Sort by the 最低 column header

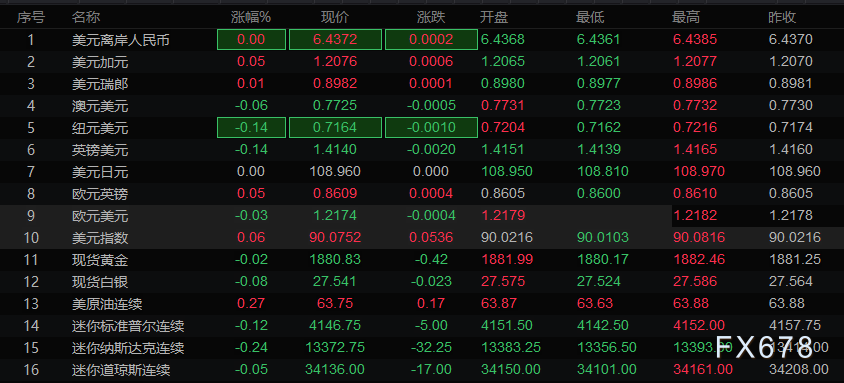[590, 17]
